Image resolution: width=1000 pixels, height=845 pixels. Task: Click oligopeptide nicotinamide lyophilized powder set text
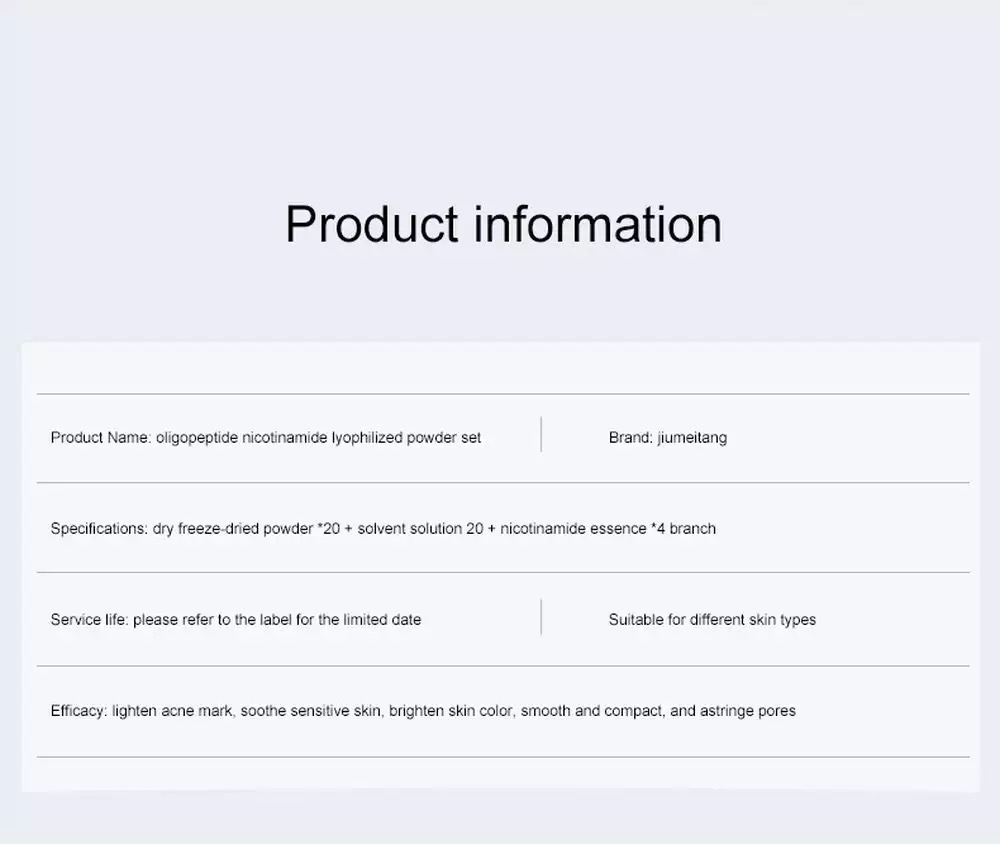[x=318, y=438]
